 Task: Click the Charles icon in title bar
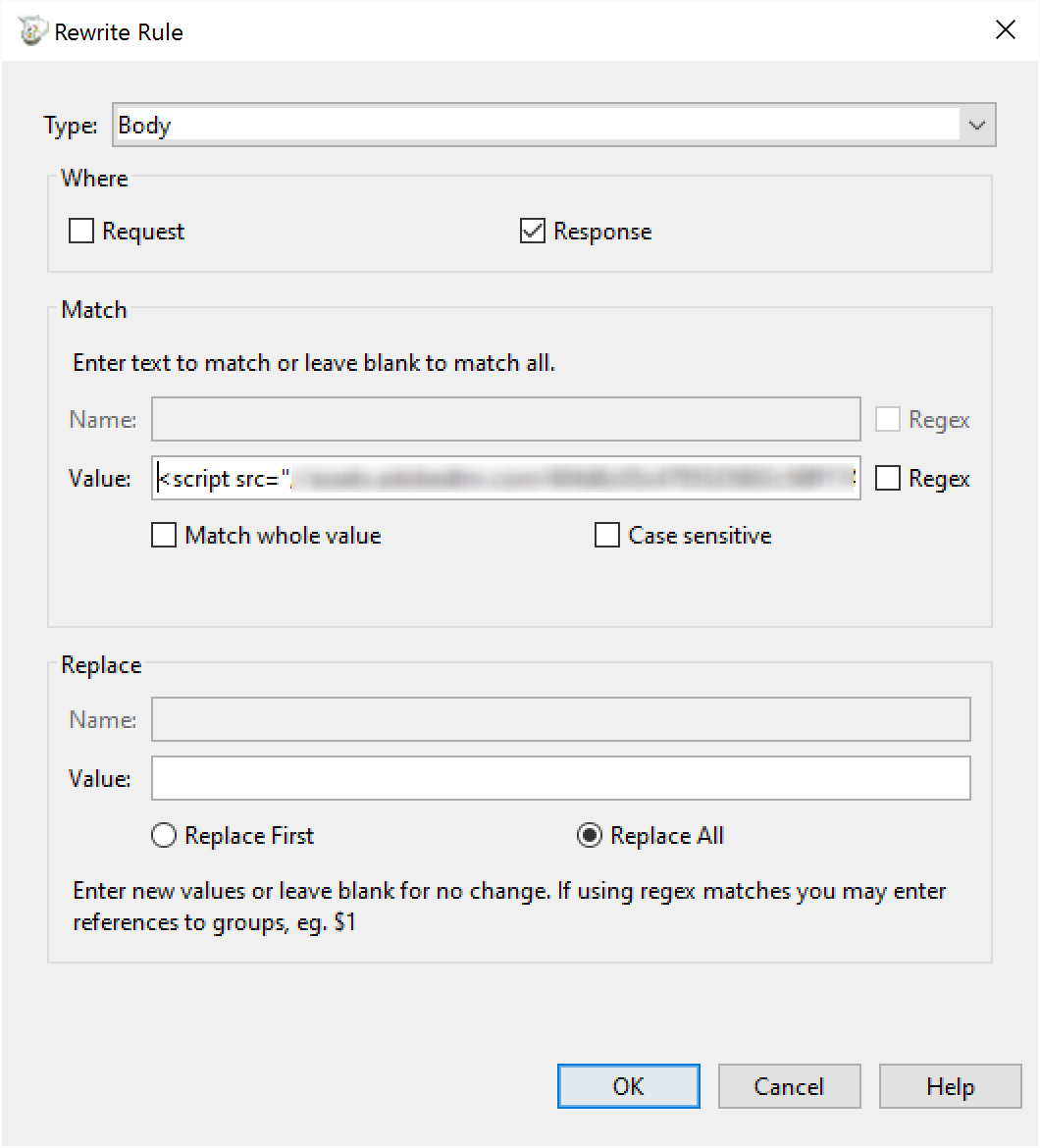(32, 31)
